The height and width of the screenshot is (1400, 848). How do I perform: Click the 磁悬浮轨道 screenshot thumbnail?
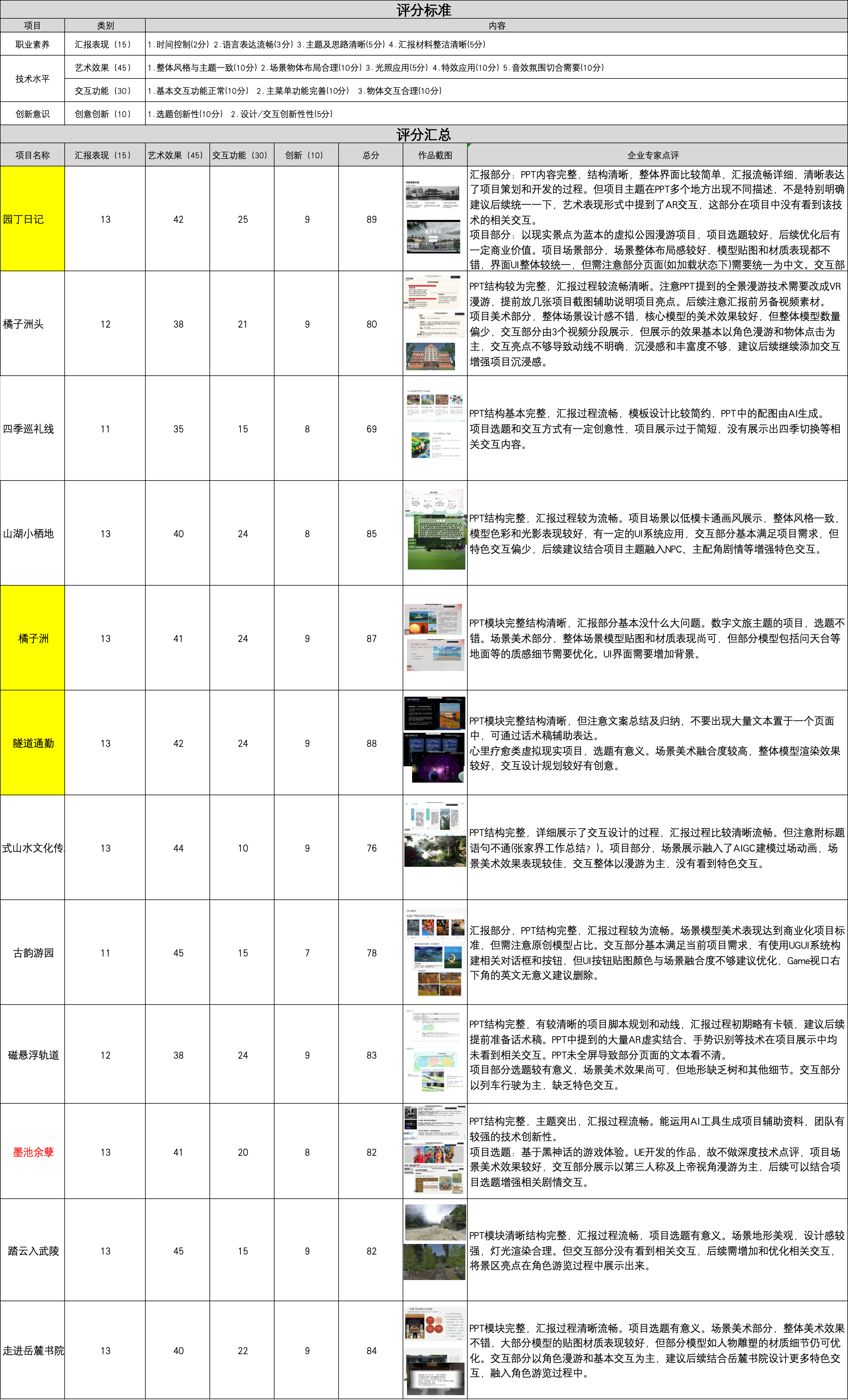434,1056
